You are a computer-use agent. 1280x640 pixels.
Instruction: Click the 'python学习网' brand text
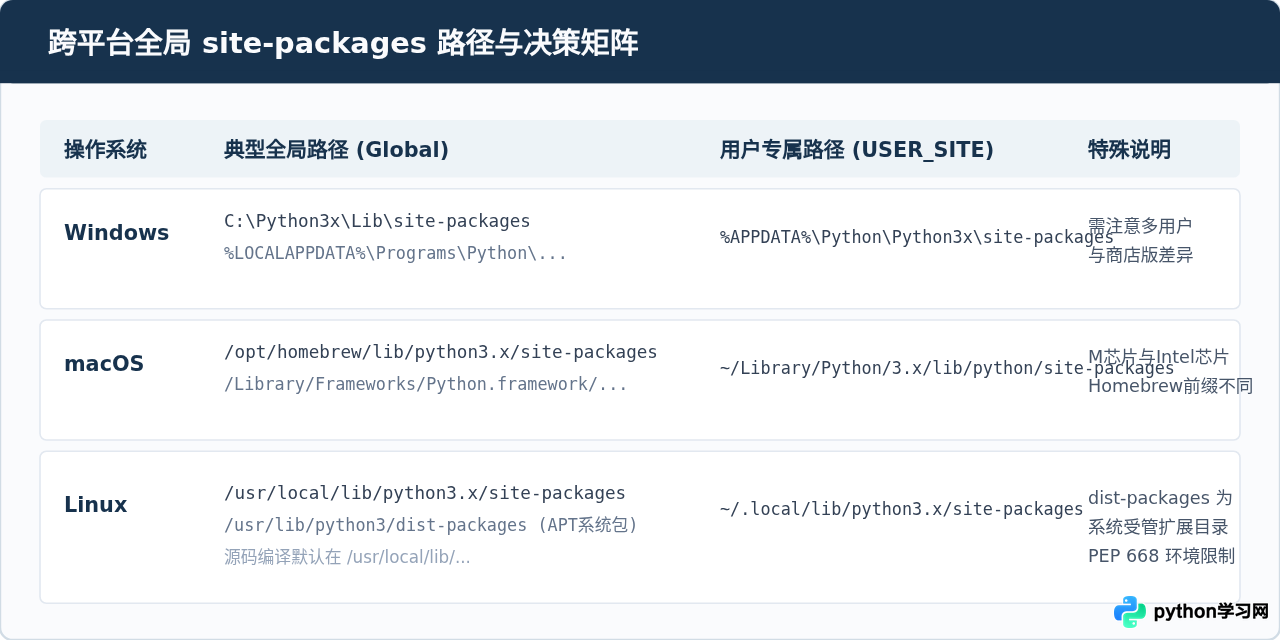pos(1211,612)
